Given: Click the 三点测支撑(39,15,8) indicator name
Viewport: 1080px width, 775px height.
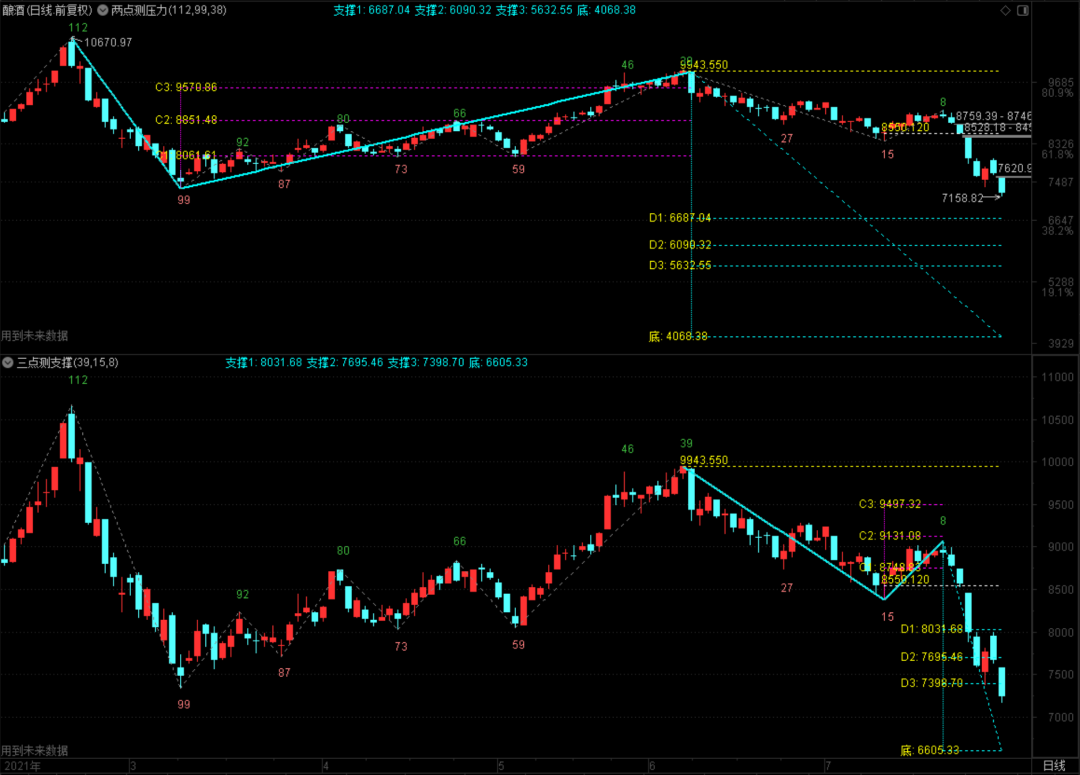Looking at the screenshot, I should coord(68,362).
